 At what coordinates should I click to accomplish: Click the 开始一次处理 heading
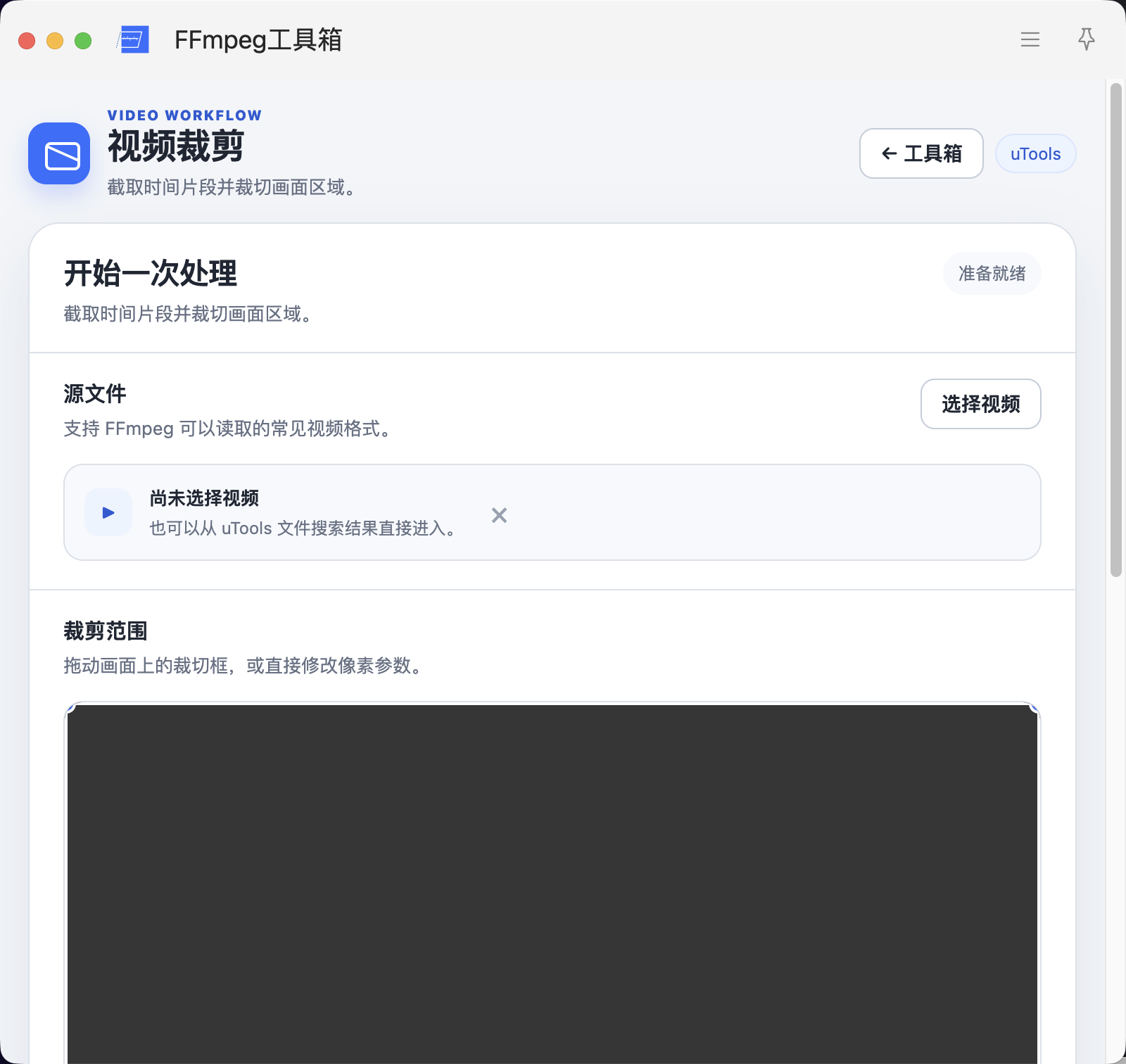click(151, 273)
